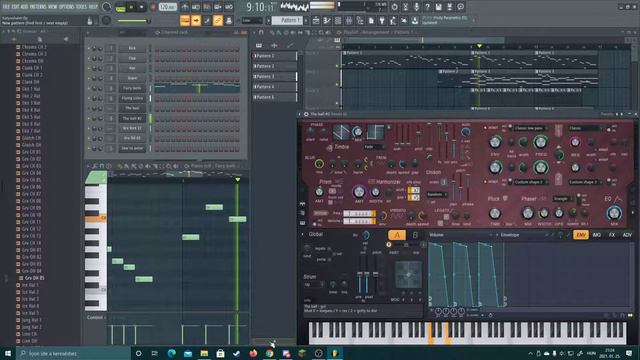The image size is (640, 360).
Task: Adjust the main volume slider
Action: pos(134,20)
